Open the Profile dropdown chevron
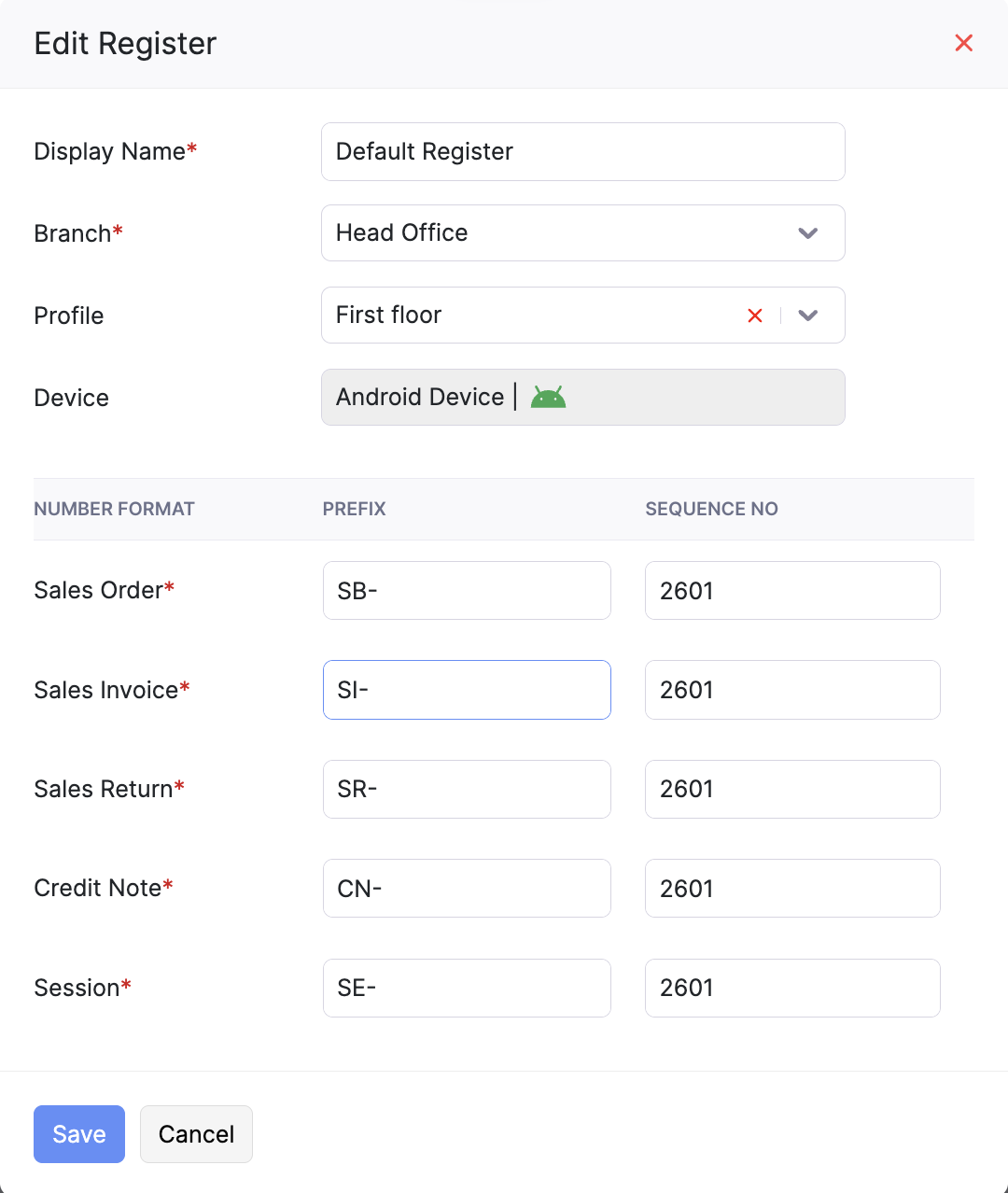The image size is (1008, 1193). (808, 316)
